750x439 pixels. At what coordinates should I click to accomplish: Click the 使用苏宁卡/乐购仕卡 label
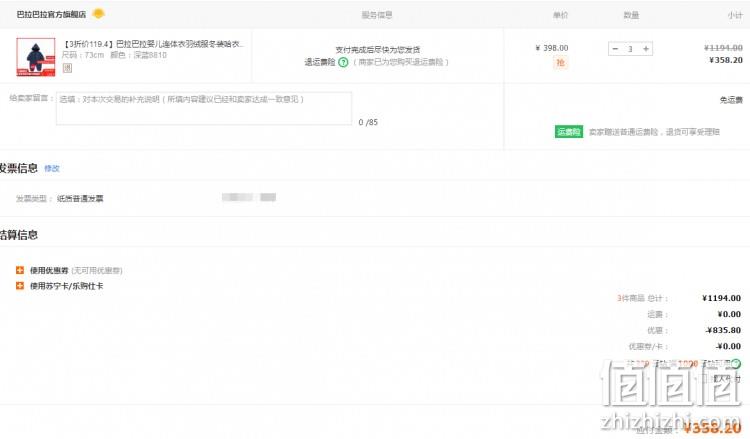pyautogui.click(x=66, y=286)
